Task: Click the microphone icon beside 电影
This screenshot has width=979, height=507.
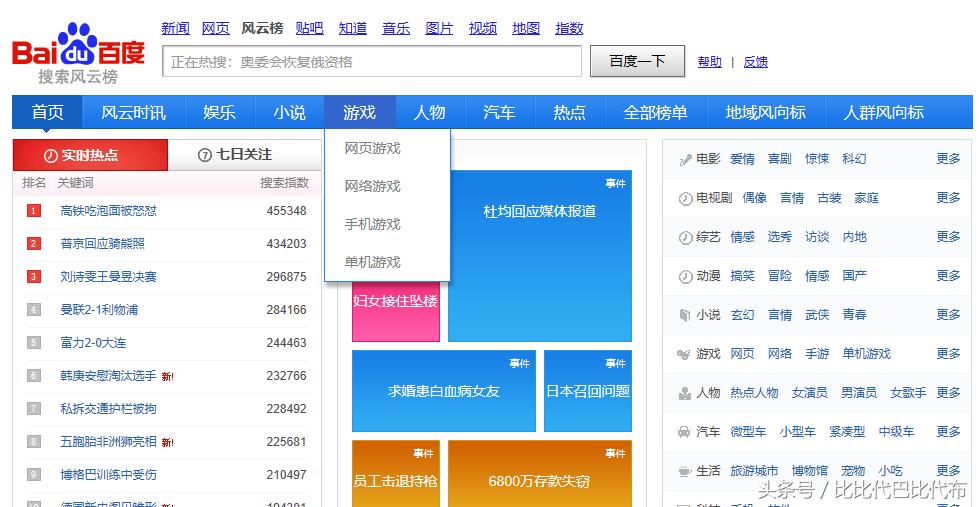Action: [685, 160]
